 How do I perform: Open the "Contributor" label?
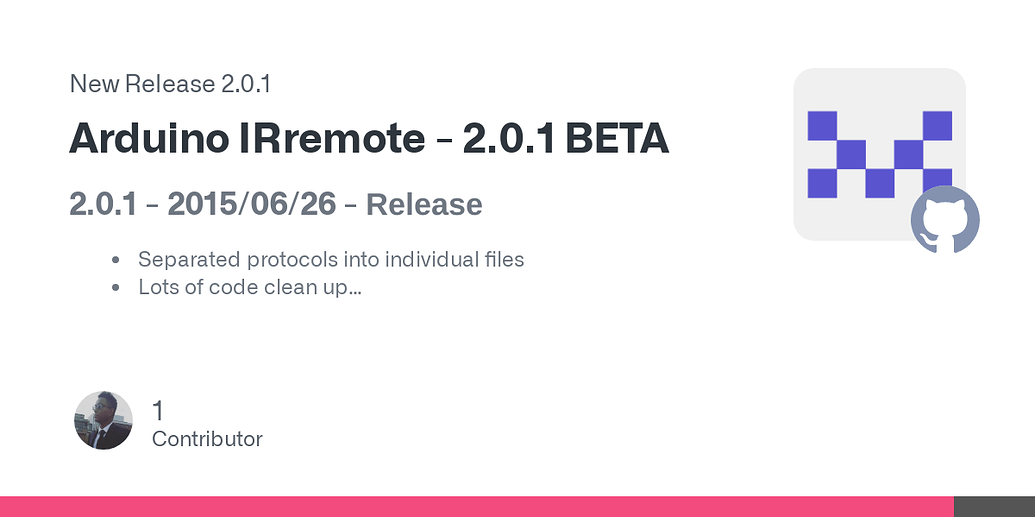click(207, 439)
